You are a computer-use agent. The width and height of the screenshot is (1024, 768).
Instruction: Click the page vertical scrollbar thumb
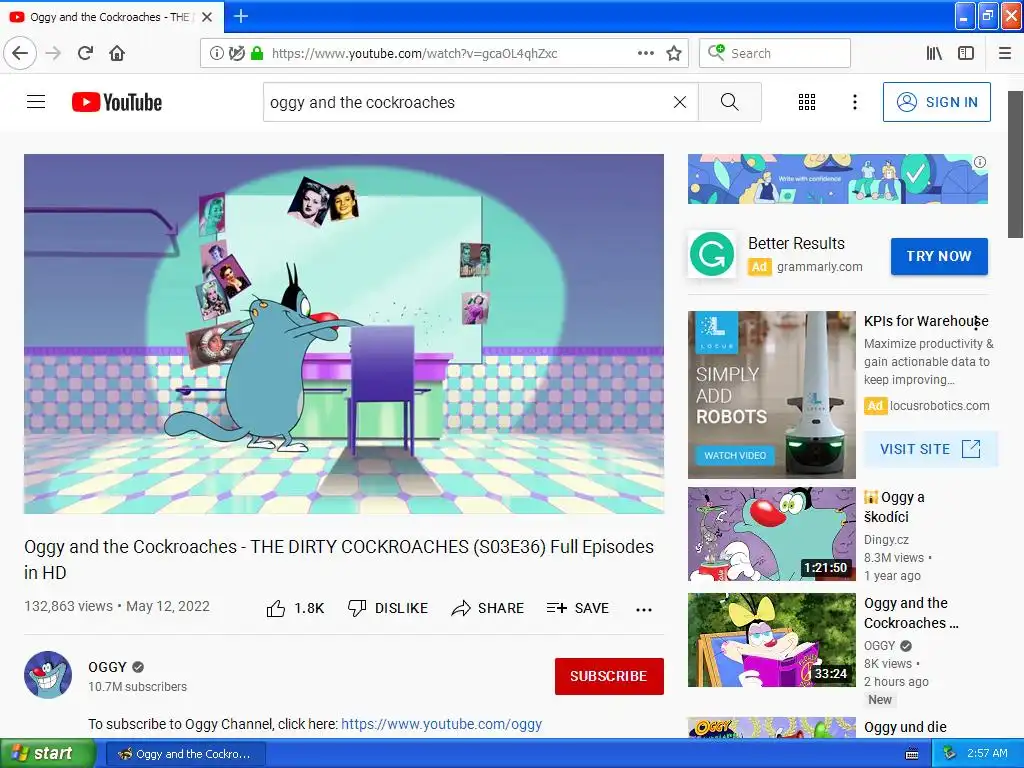click(x=1016, y=165)
